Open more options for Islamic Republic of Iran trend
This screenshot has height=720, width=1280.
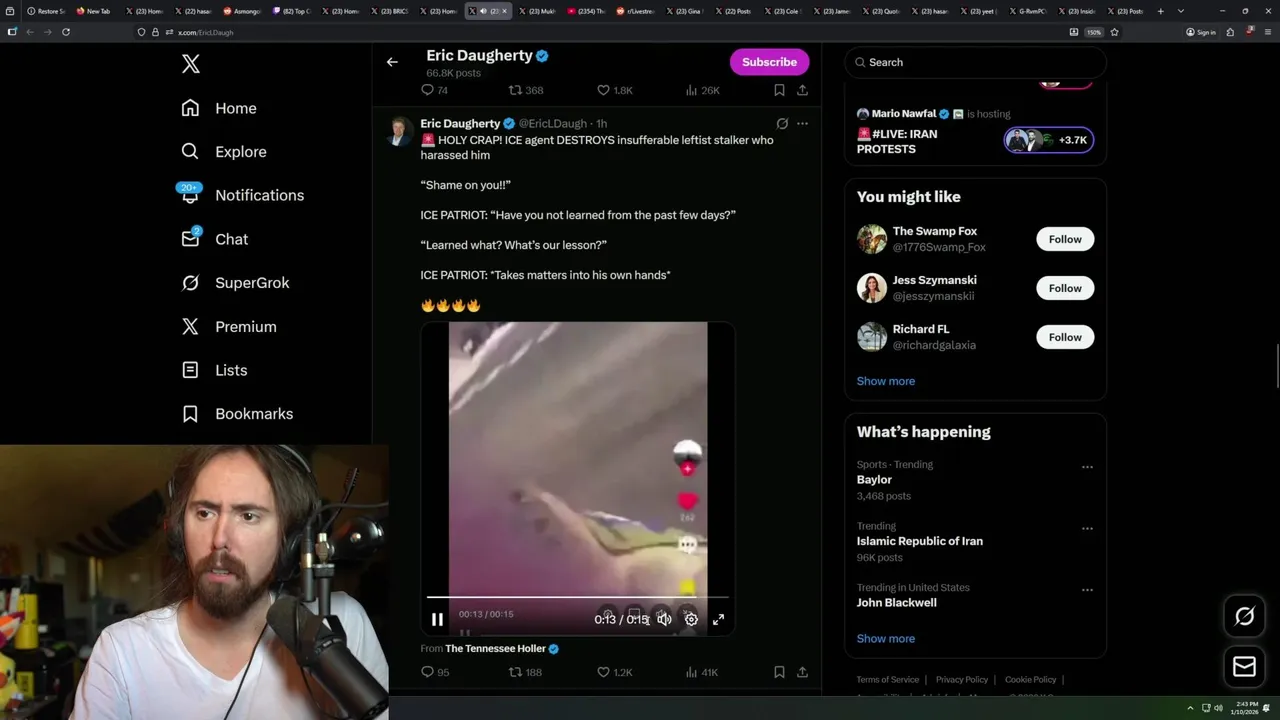click(x=1087, y=528)
